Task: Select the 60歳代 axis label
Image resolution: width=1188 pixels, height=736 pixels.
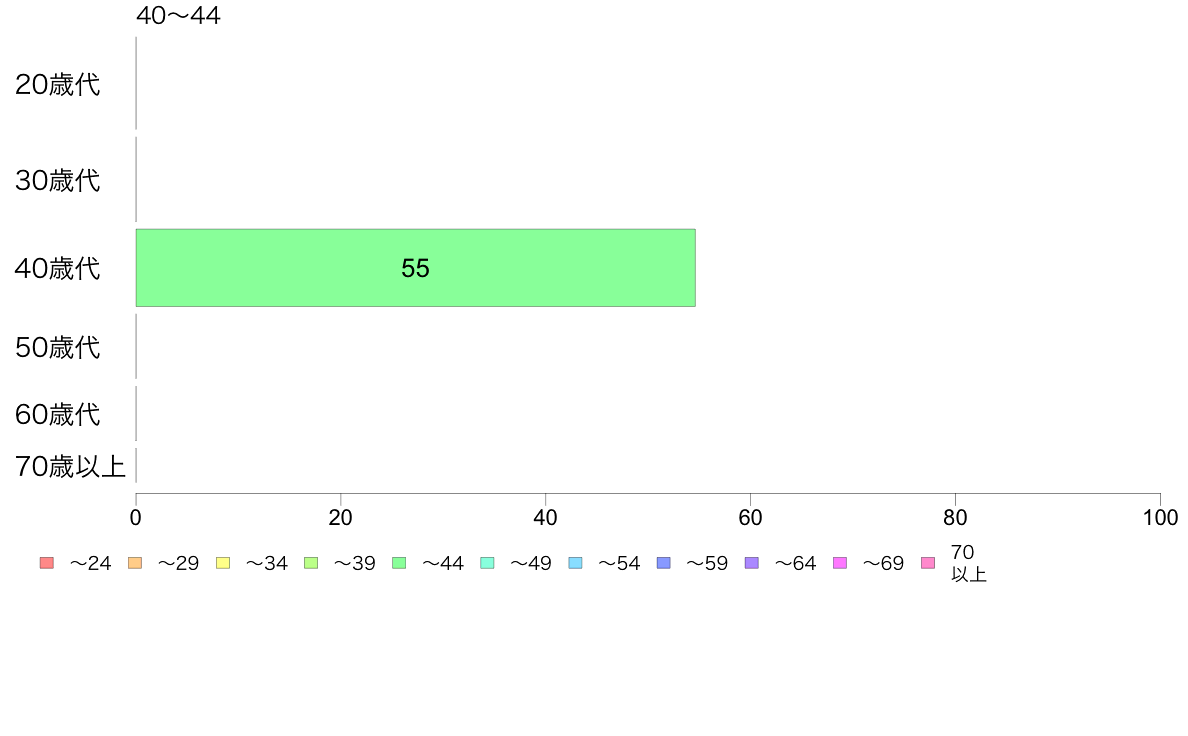Action: pos(58,414)
